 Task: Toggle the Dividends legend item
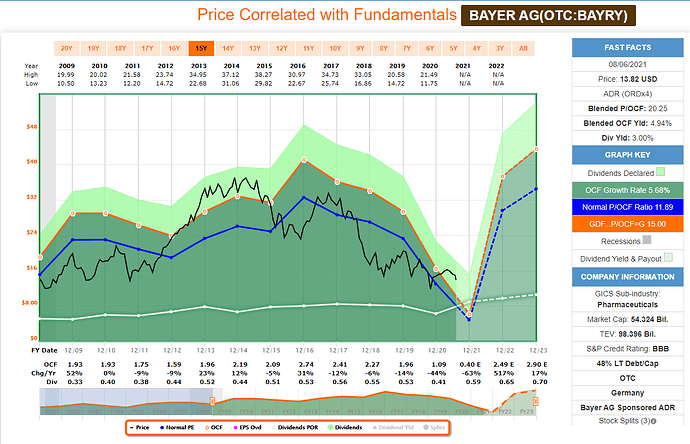coord(345,427)
